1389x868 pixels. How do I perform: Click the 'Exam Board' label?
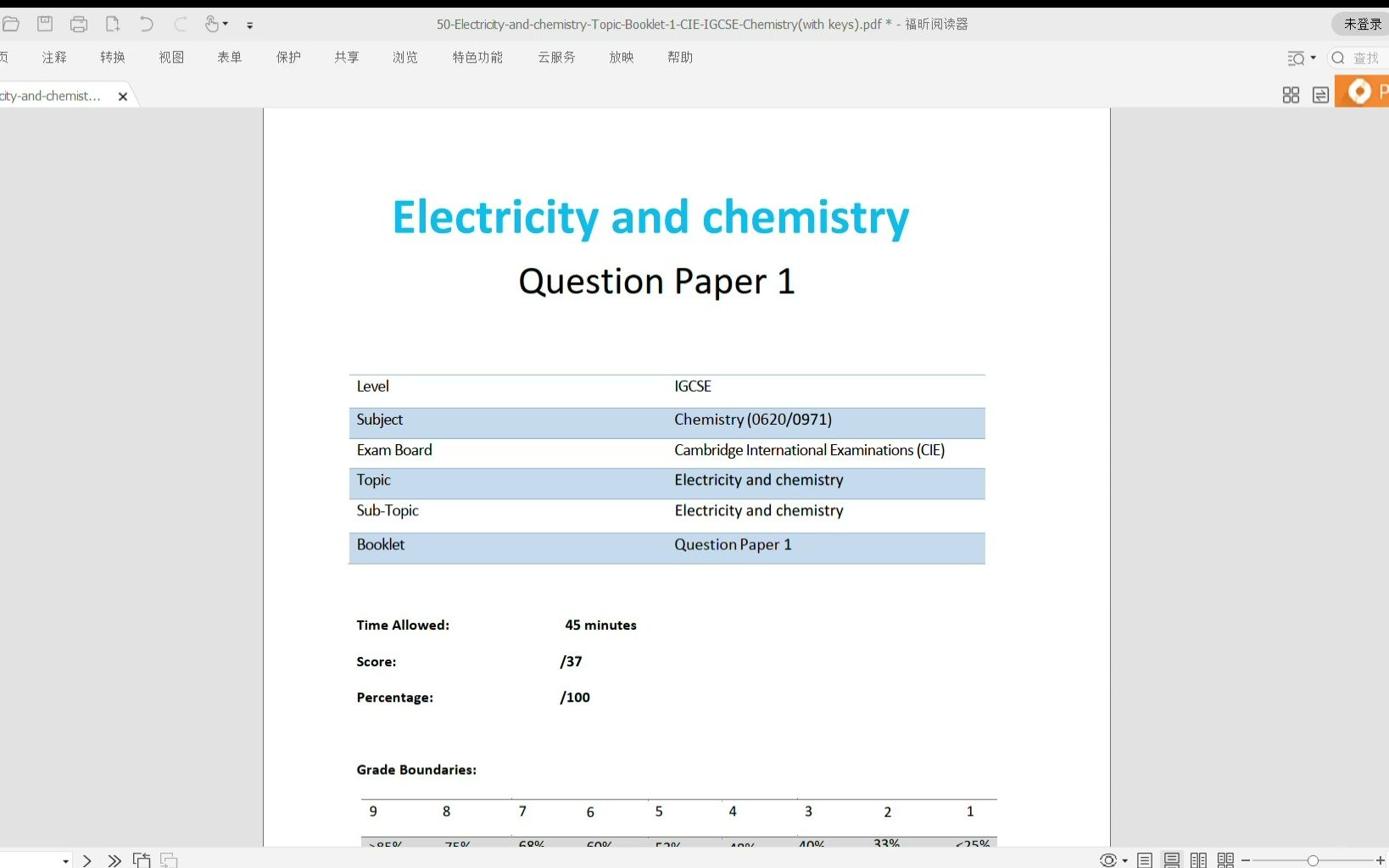[394, 450]
